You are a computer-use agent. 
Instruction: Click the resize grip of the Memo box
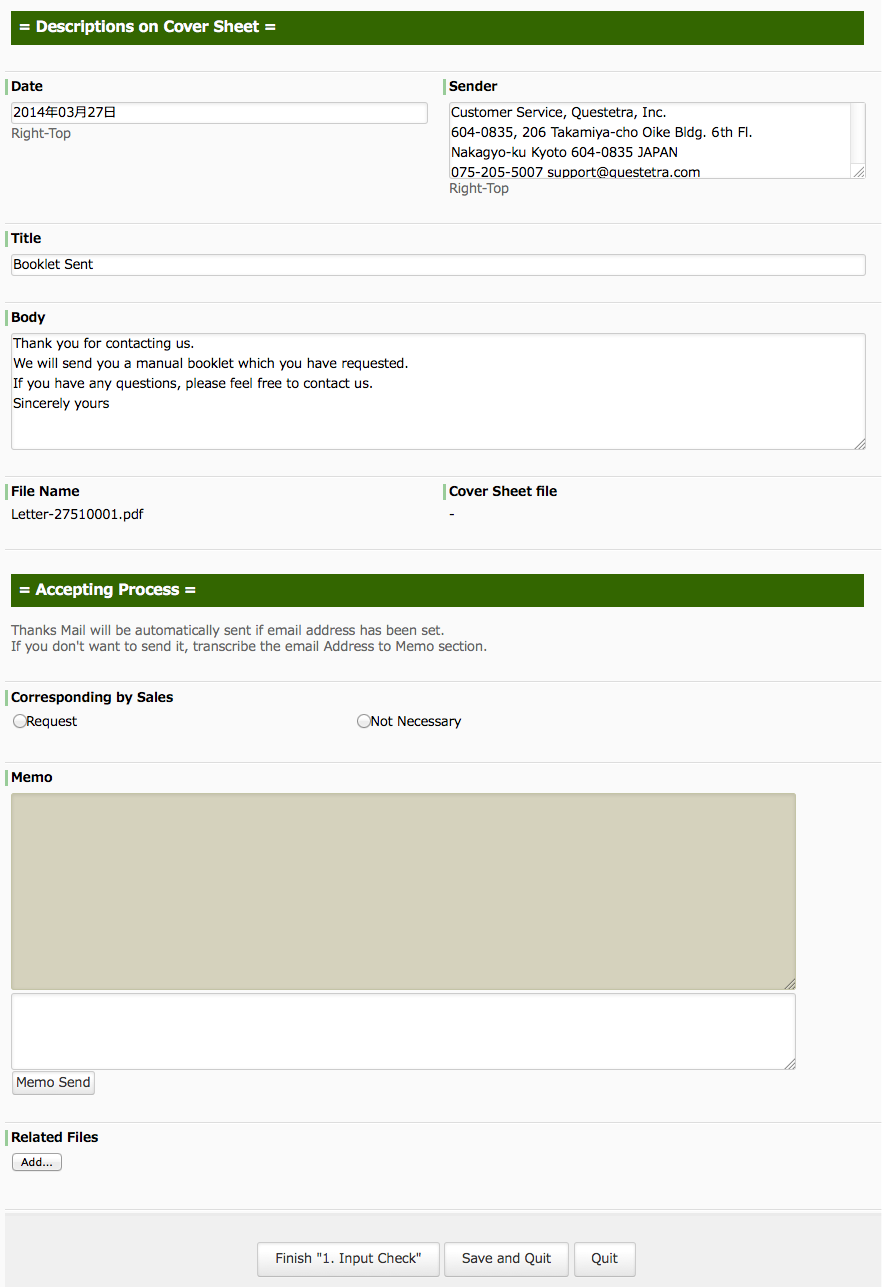click(790, 982)
